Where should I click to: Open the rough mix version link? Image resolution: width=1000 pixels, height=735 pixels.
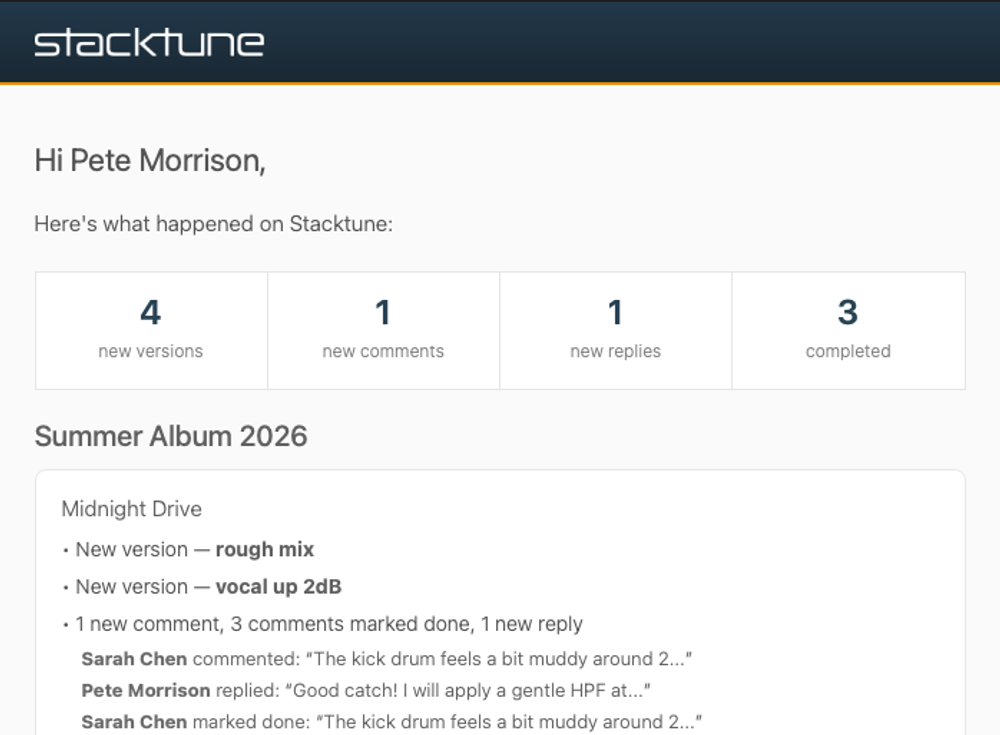265,549
